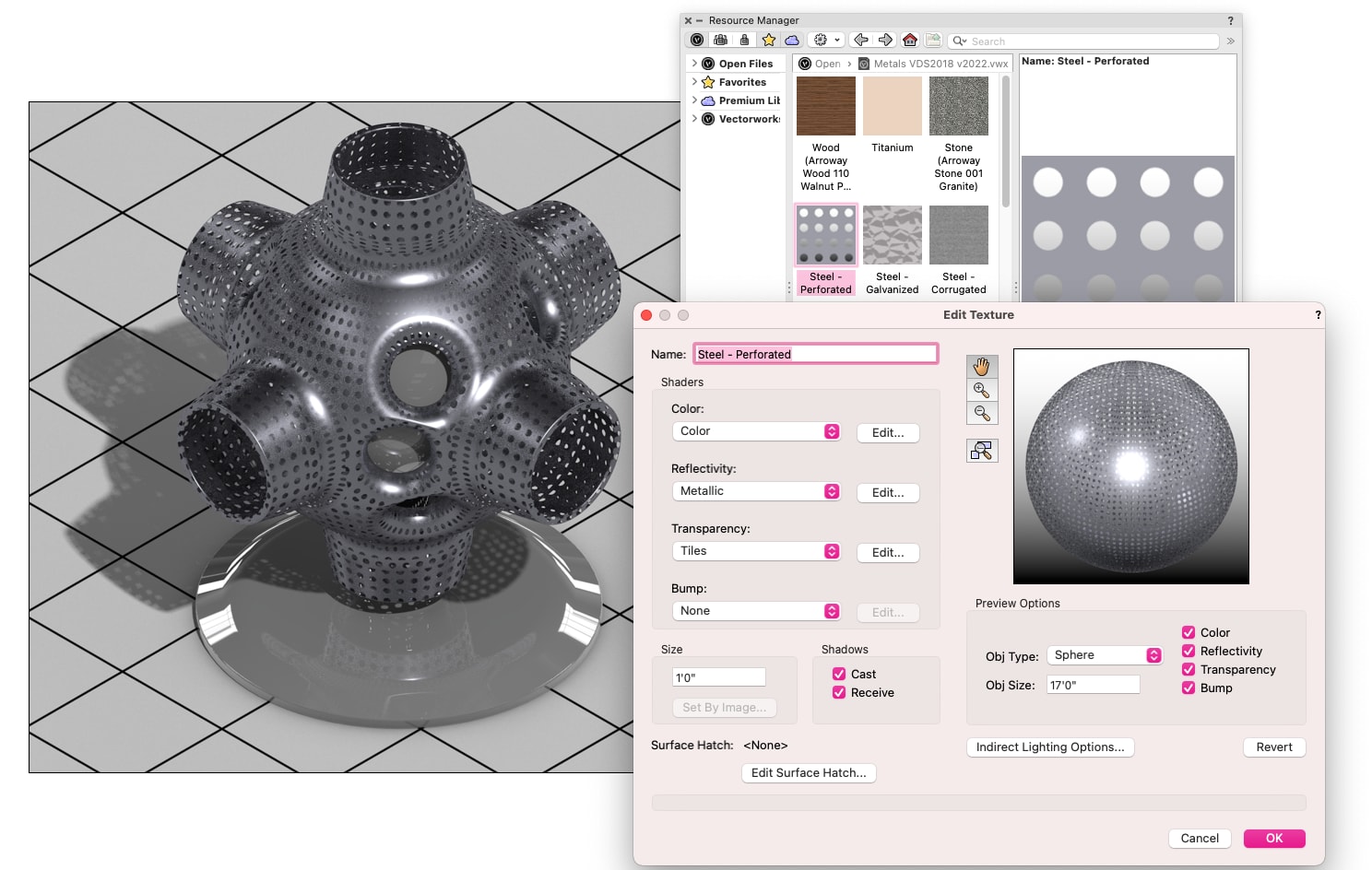
Task: Click the Indirect Lighting Options button
Action: pyautogui.click(x=1049, y=747)
